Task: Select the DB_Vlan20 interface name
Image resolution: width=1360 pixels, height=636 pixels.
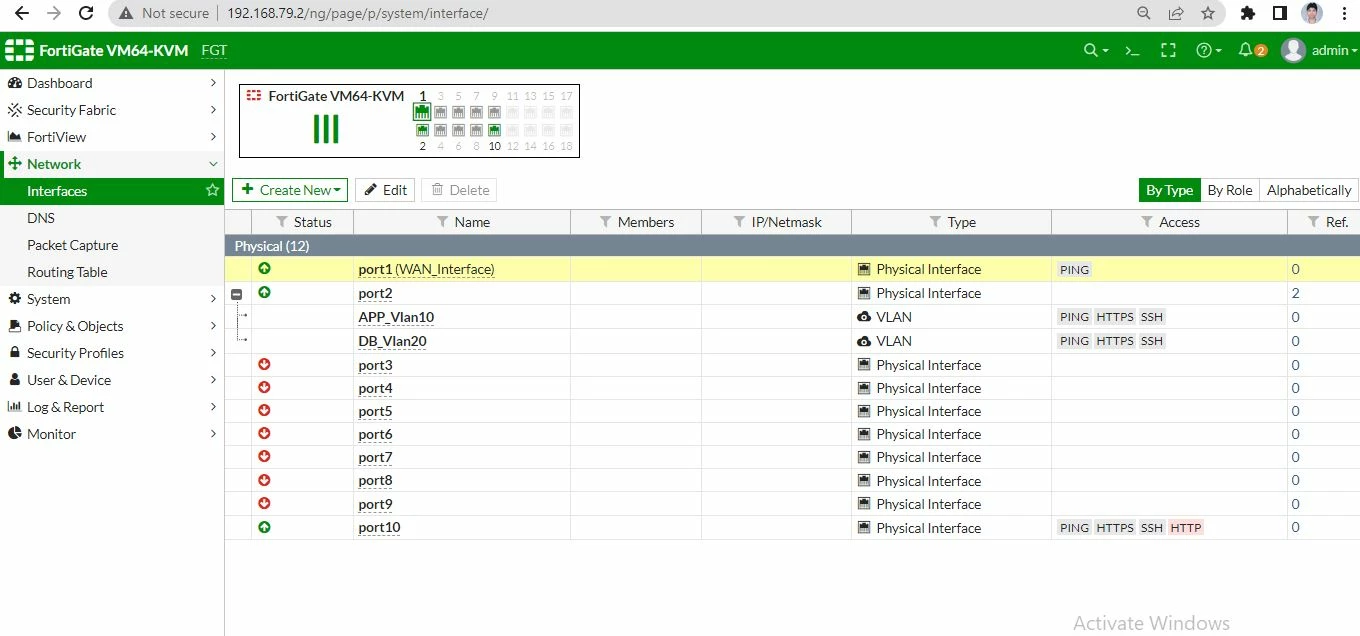Action: (392, 341)
